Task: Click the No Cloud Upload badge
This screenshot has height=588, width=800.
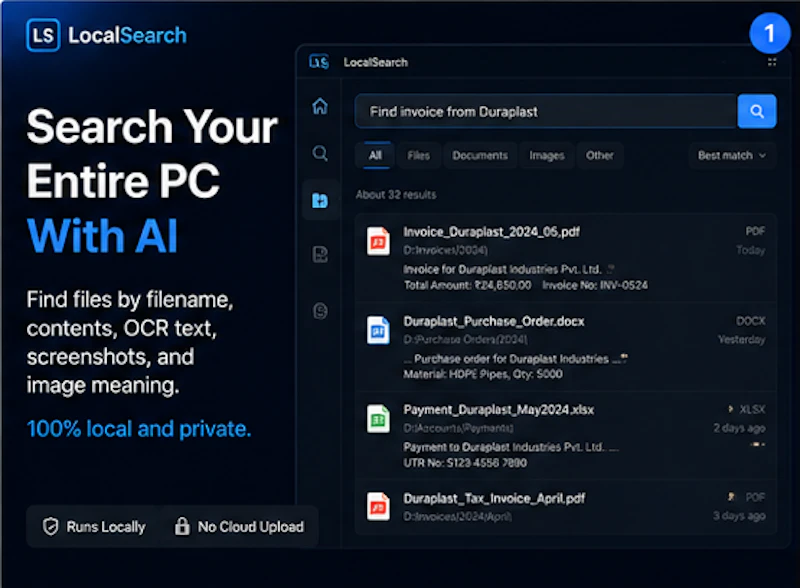Action: [x=239, y=526]
